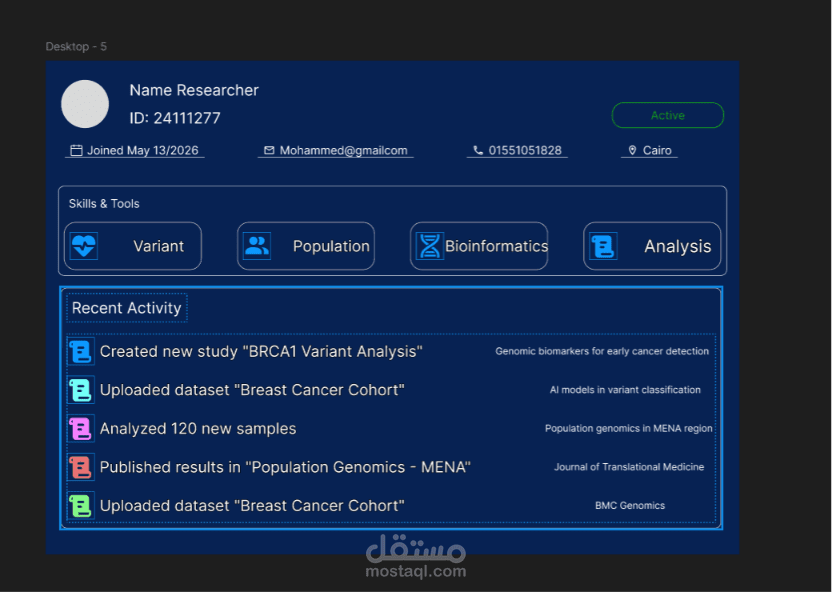Click cyan scroll icon beside AI models row
This screenshot has height=592, width=832.
pos(81,390)
